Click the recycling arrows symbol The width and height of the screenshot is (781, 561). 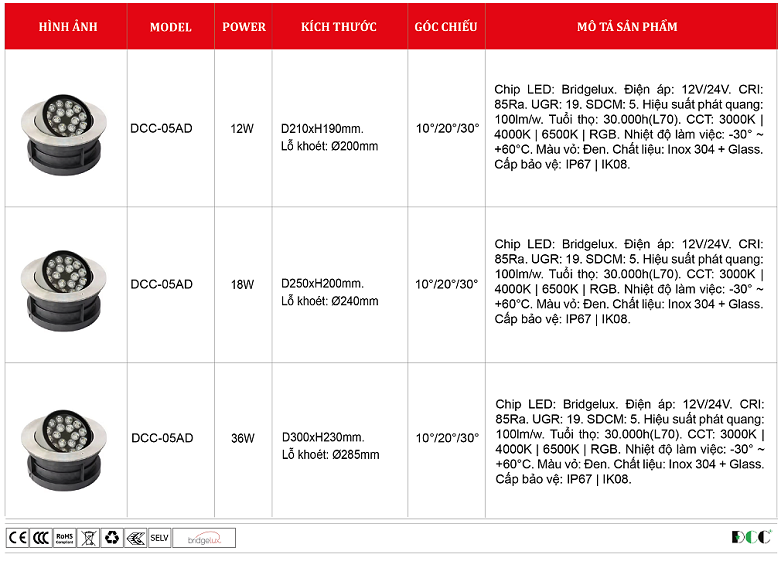click(111, 538)
